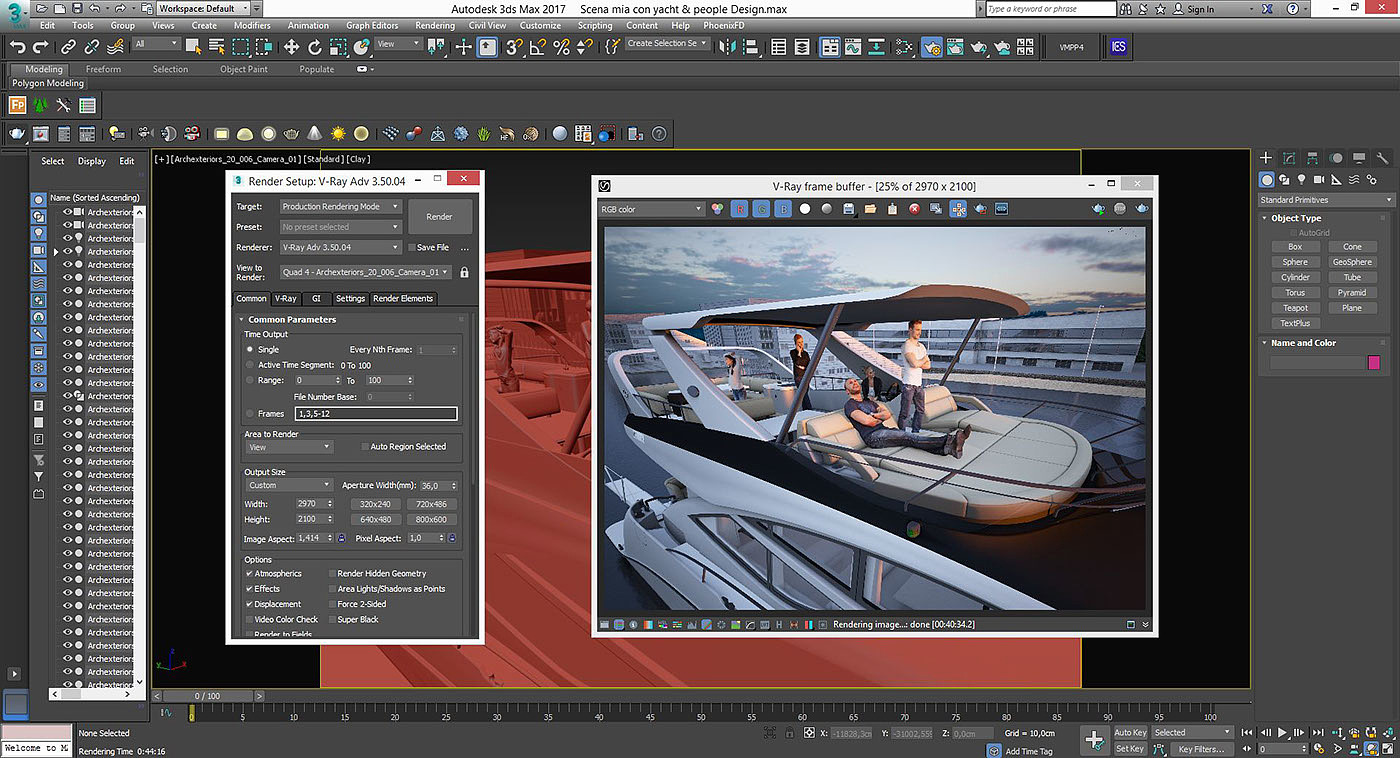The height and width of the screenshot is (758, 1400).
Task: Switch to the GI tab in Render Setup
Action: [x=316, y=298]
